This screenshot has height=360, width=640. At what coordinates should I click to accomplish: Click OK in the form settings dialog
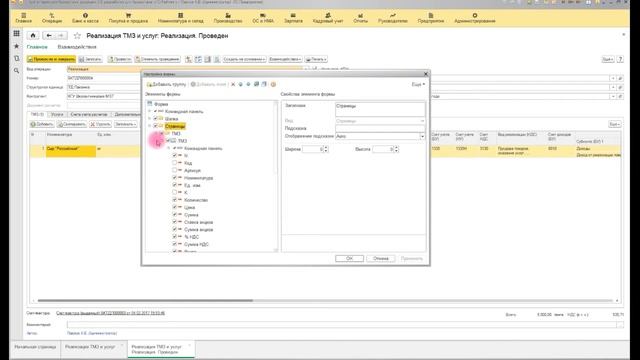click(349, 258)
